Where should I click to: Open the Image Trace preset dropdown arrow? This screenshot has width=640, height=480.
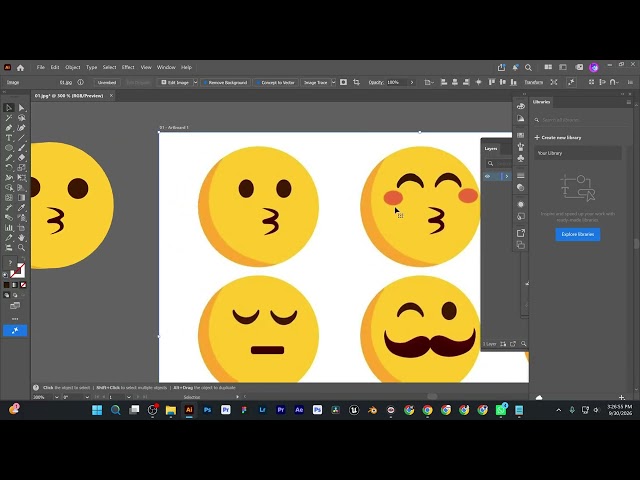coord(333,82)
